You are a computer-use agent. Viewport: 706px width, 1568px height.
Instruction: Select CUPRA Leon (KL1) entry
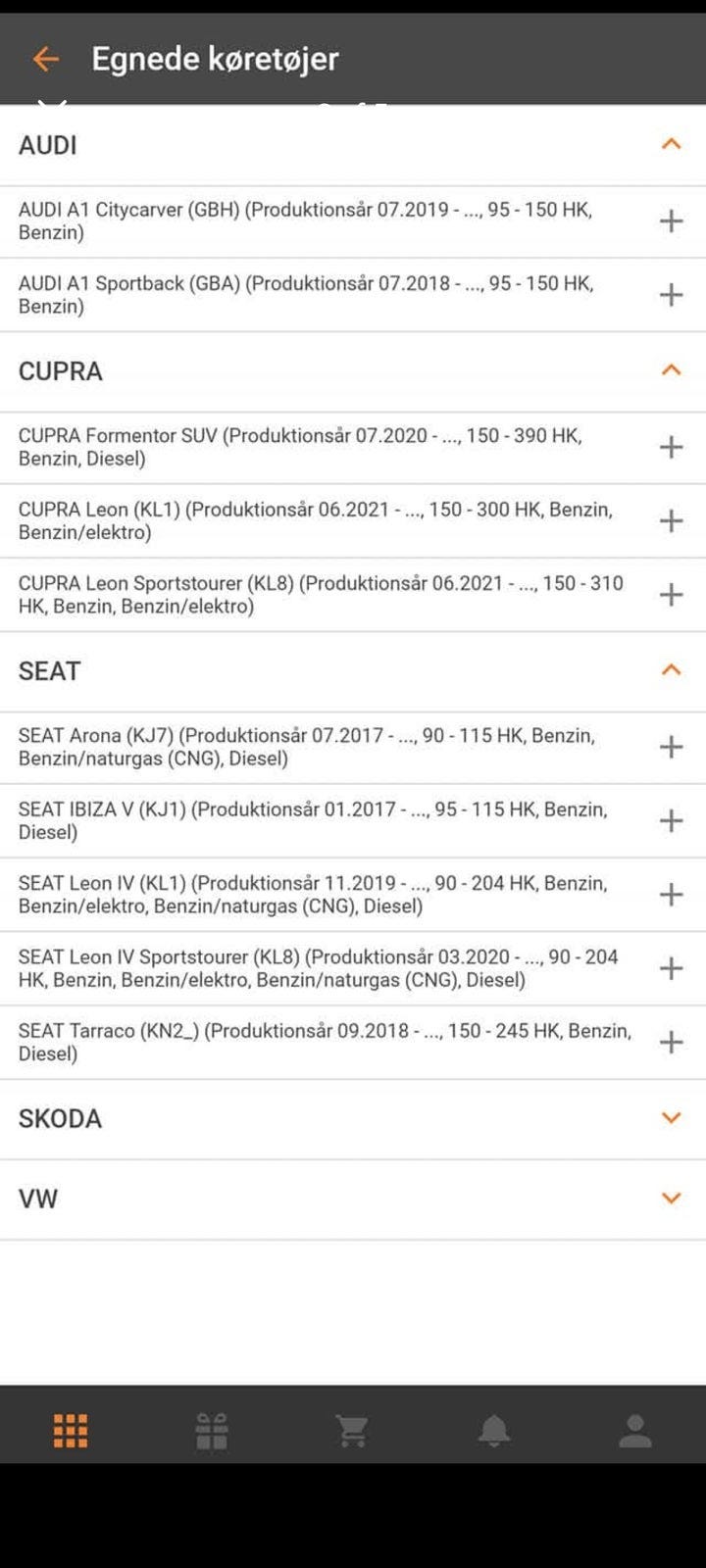(316, 521)
